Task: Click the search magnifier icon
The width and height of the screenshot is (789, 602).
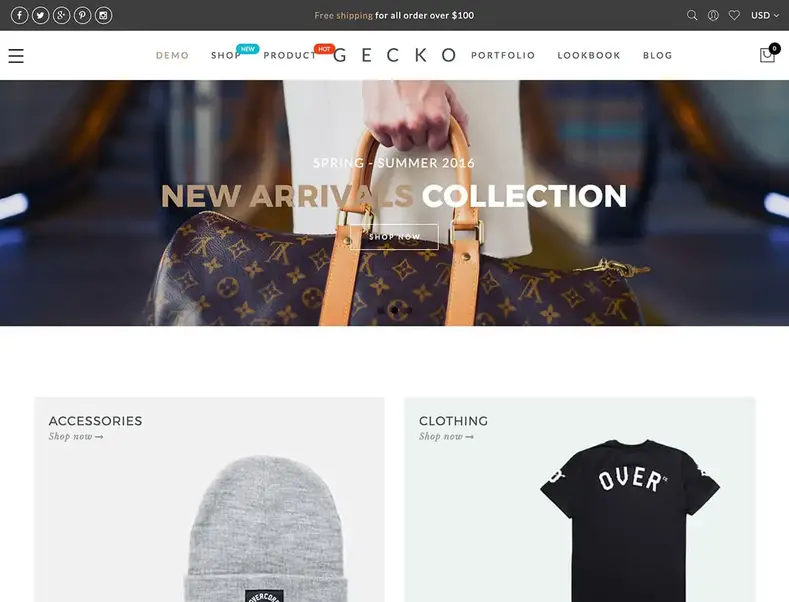Action: 692,16
